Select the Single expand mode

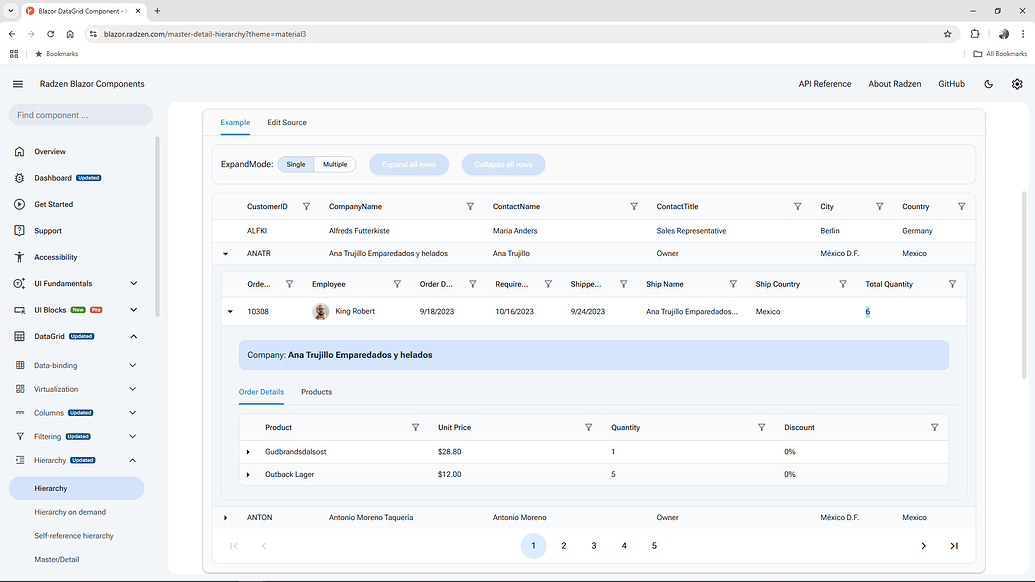[295, 163]
